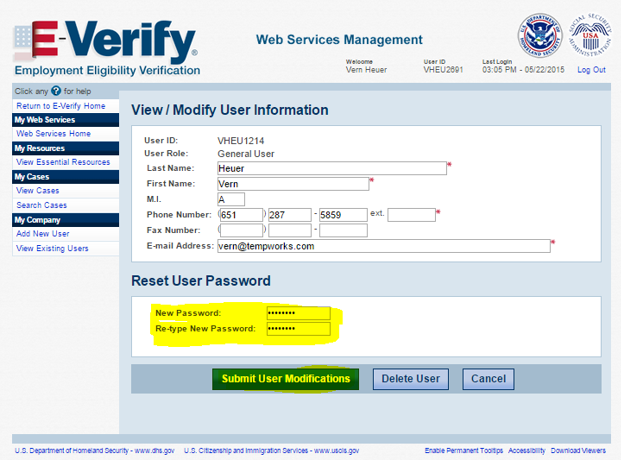Click the Department of Homeland Security seal
621x463 pixels.
(539, 35)
